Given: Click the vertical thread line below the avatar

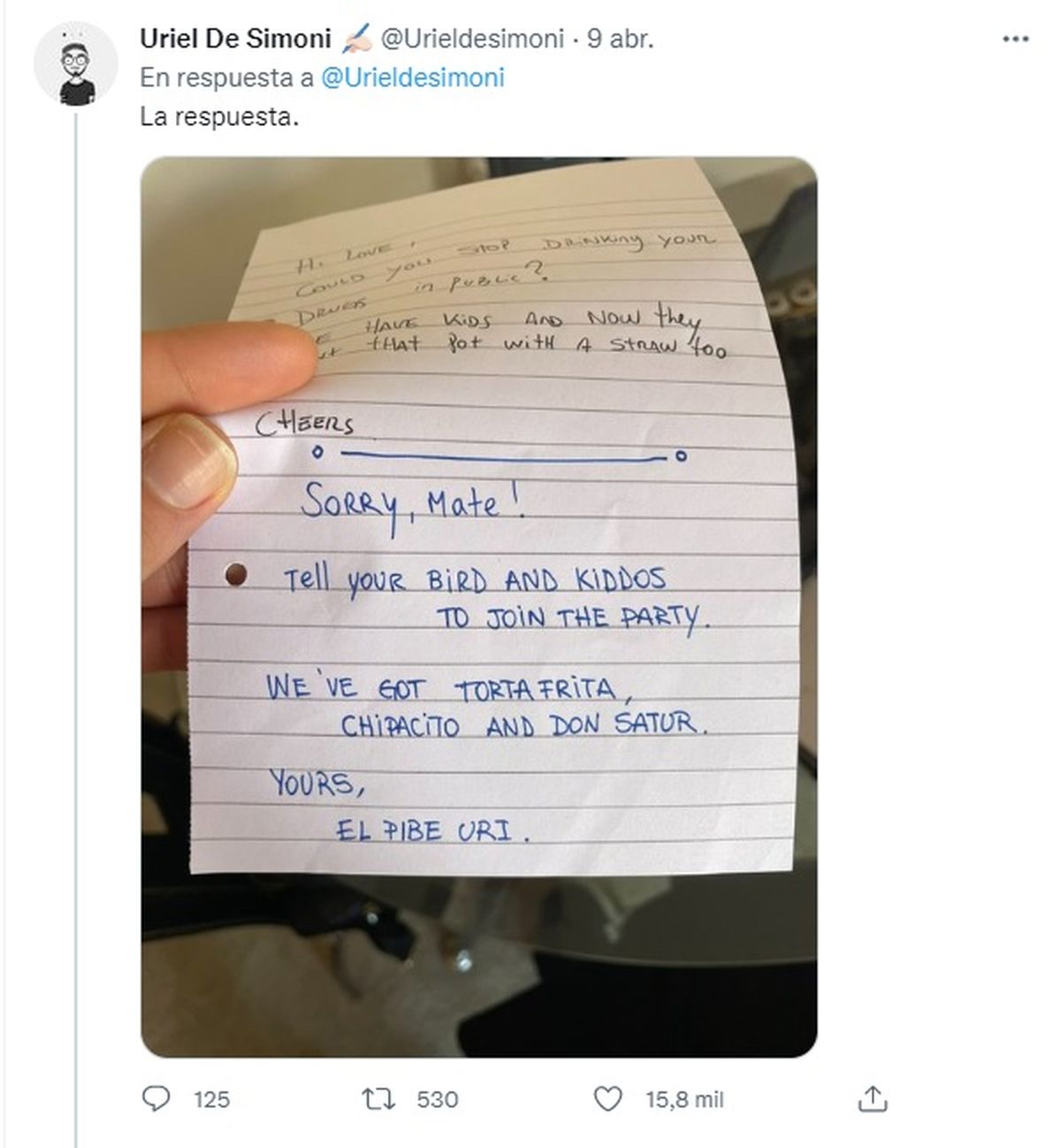Looking at the screenshot, I should 76,619.
